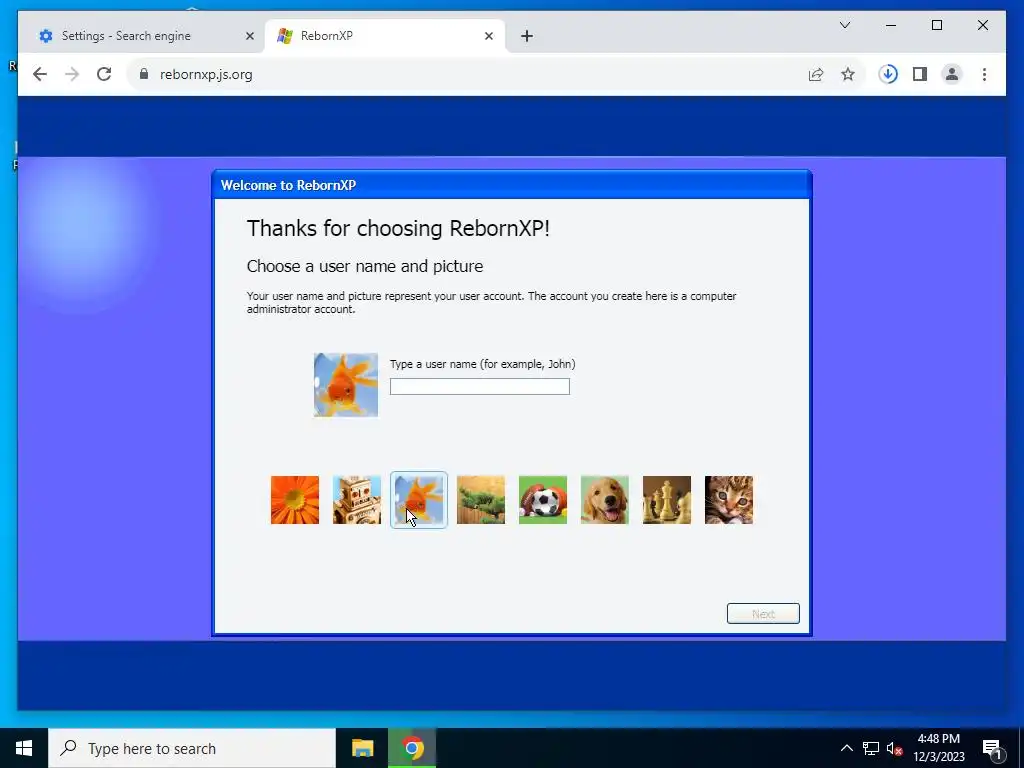Select the golden retriever dog picture
Screen dimensions: 1024x768
tap(605, 500)
